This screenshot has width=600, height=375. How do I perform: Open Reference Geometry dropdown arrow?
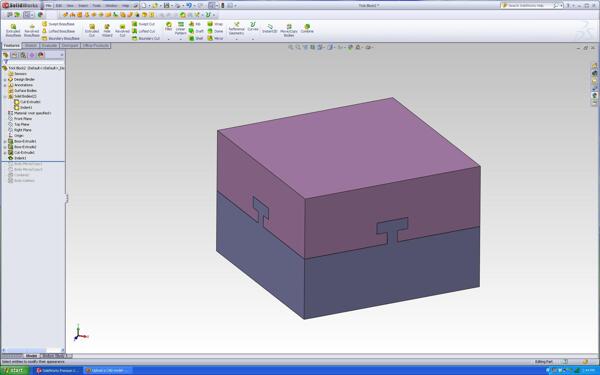[236, 39]
